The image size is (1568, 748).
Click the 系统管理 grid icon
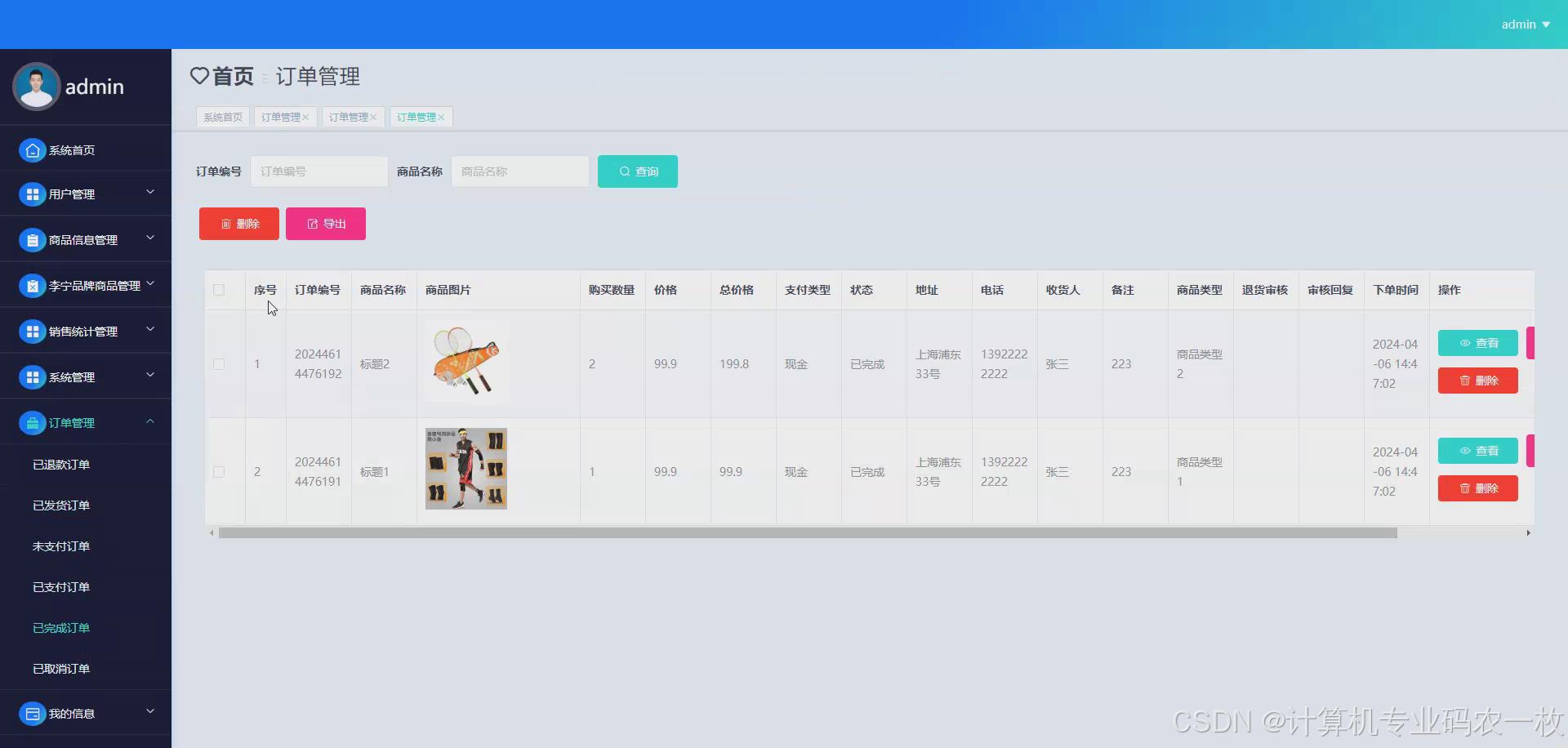point(32,377)
